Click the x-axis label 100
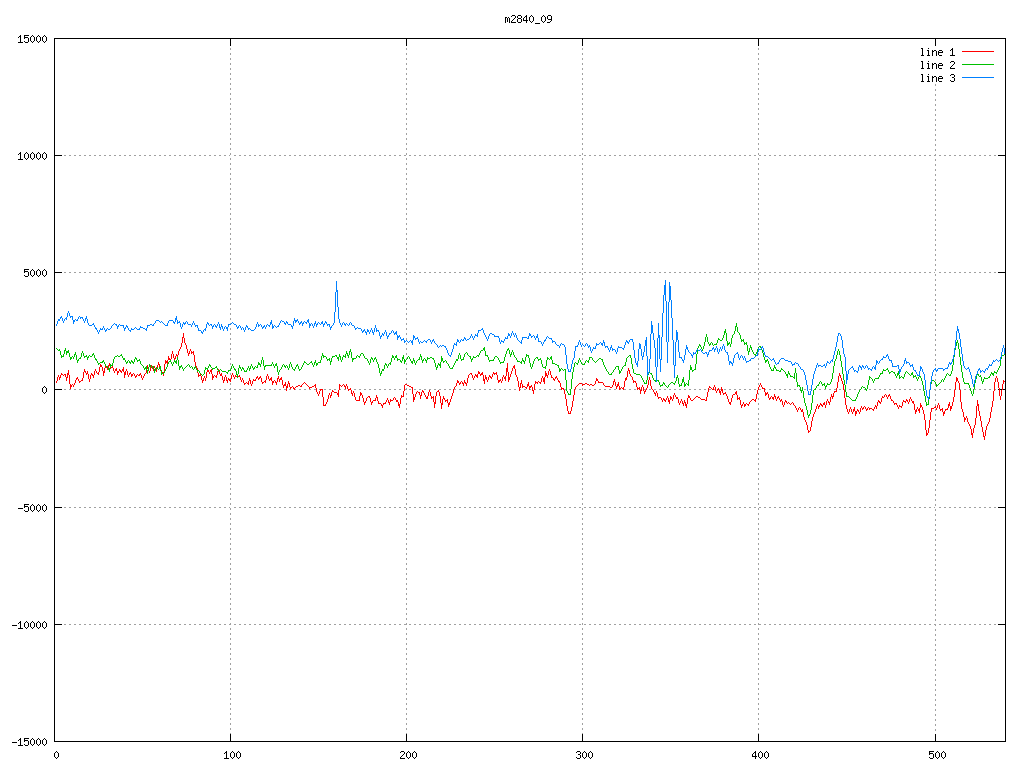The height and width of the screenshot is (768, 1024). 232,756
